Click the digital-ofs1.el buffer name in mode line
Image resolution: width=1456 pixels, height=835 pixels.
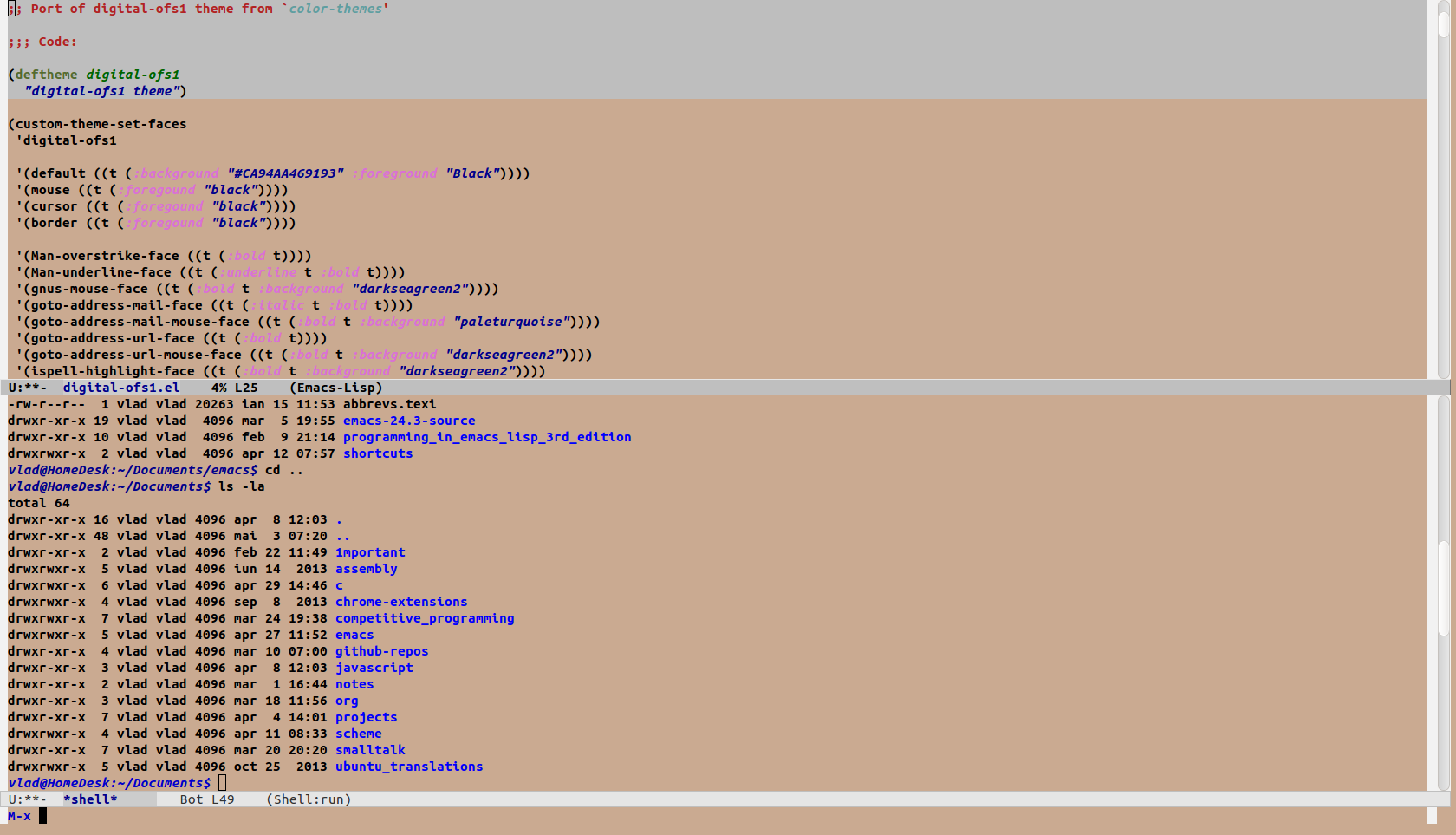tap(121, 388)
